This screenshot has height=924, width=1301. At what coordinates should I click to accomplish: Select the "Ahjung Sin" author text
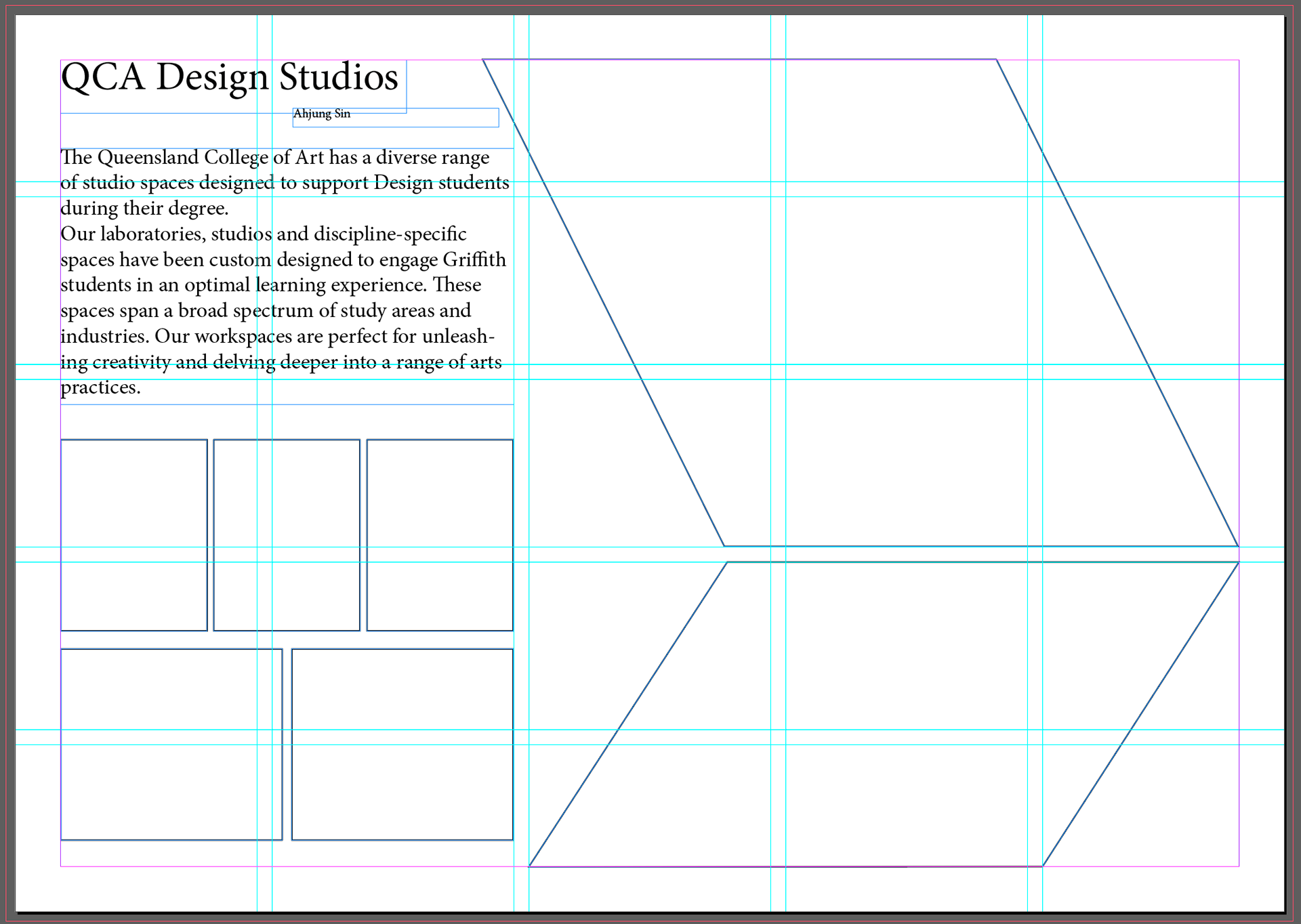(322, 114)
